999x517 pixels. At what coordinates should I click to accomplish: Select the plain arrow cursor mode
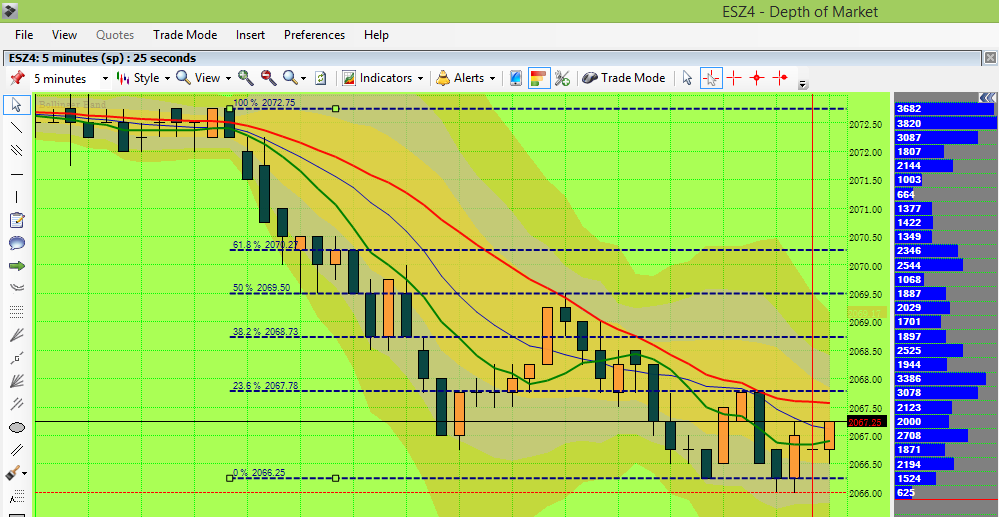(687, 78)
